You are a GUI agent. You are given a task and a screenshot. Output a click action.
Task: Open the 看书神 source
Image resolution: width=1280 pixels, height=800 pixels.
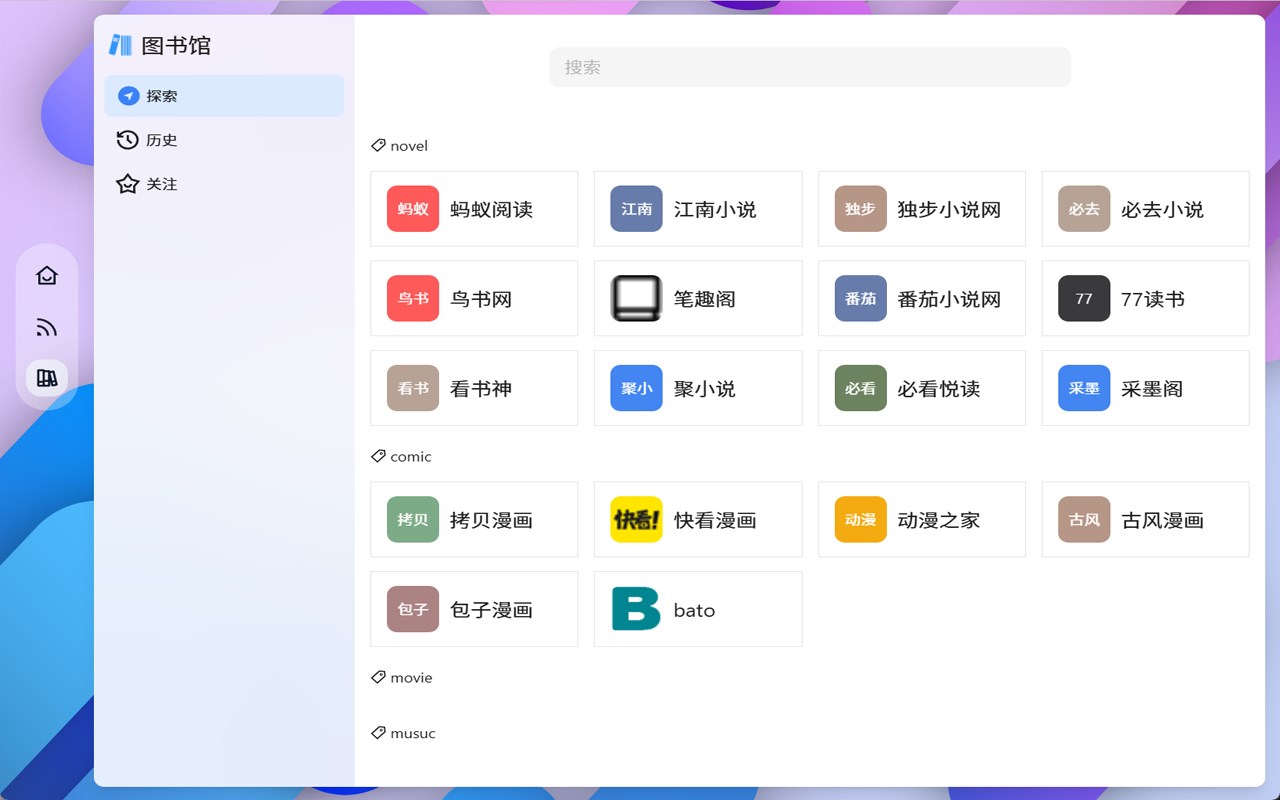coord(474,388)
